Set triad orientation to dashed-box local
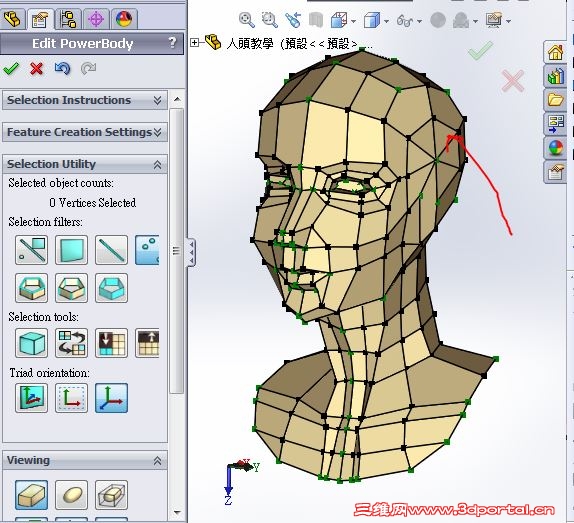 (x=71, y=398)
